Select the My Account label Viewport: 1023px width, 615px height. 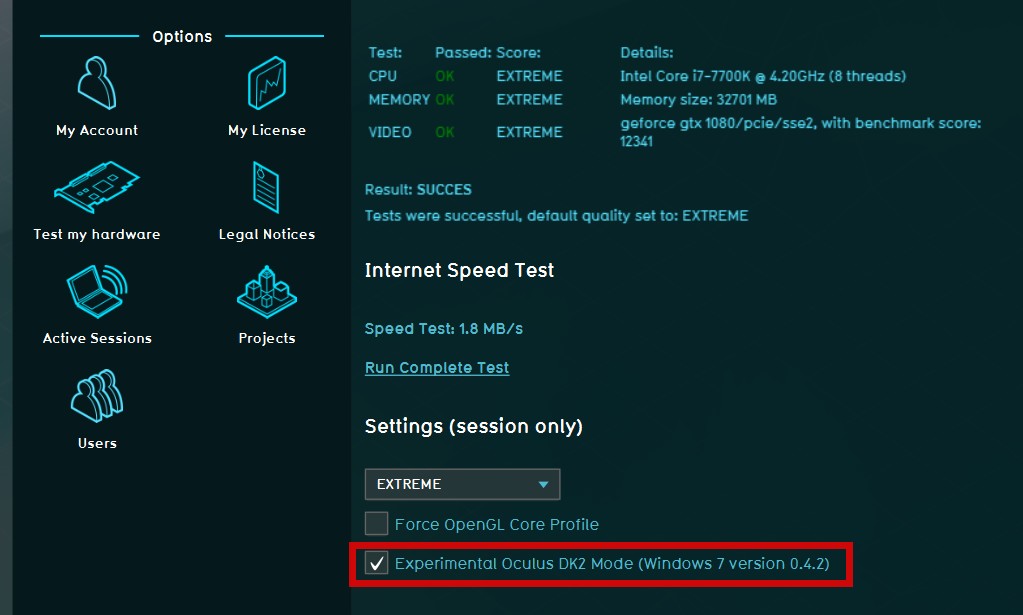pos(97,130)
